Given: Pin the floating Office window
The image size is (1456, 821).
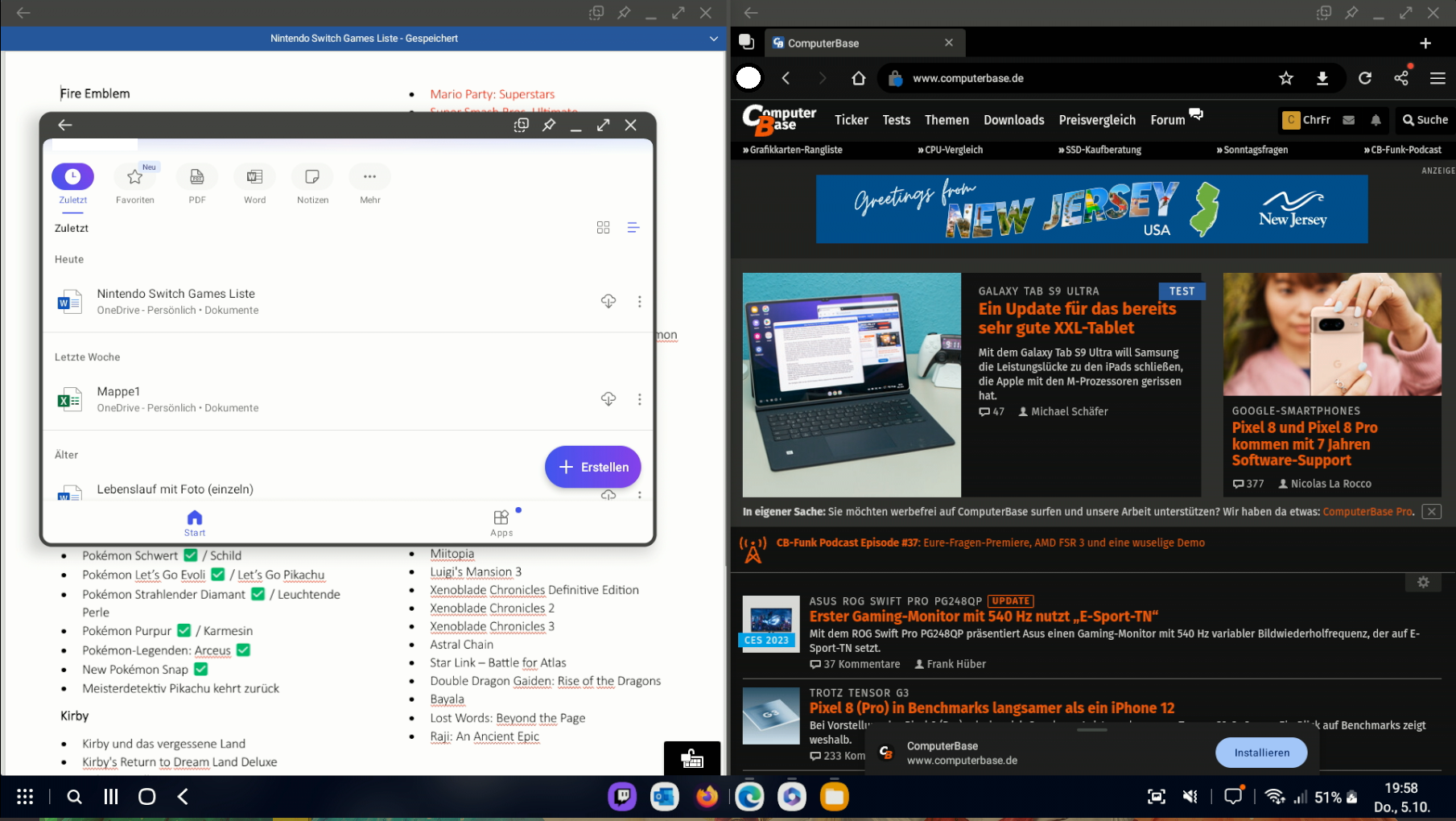Looking at the screenshot, I should pos(549,125).
